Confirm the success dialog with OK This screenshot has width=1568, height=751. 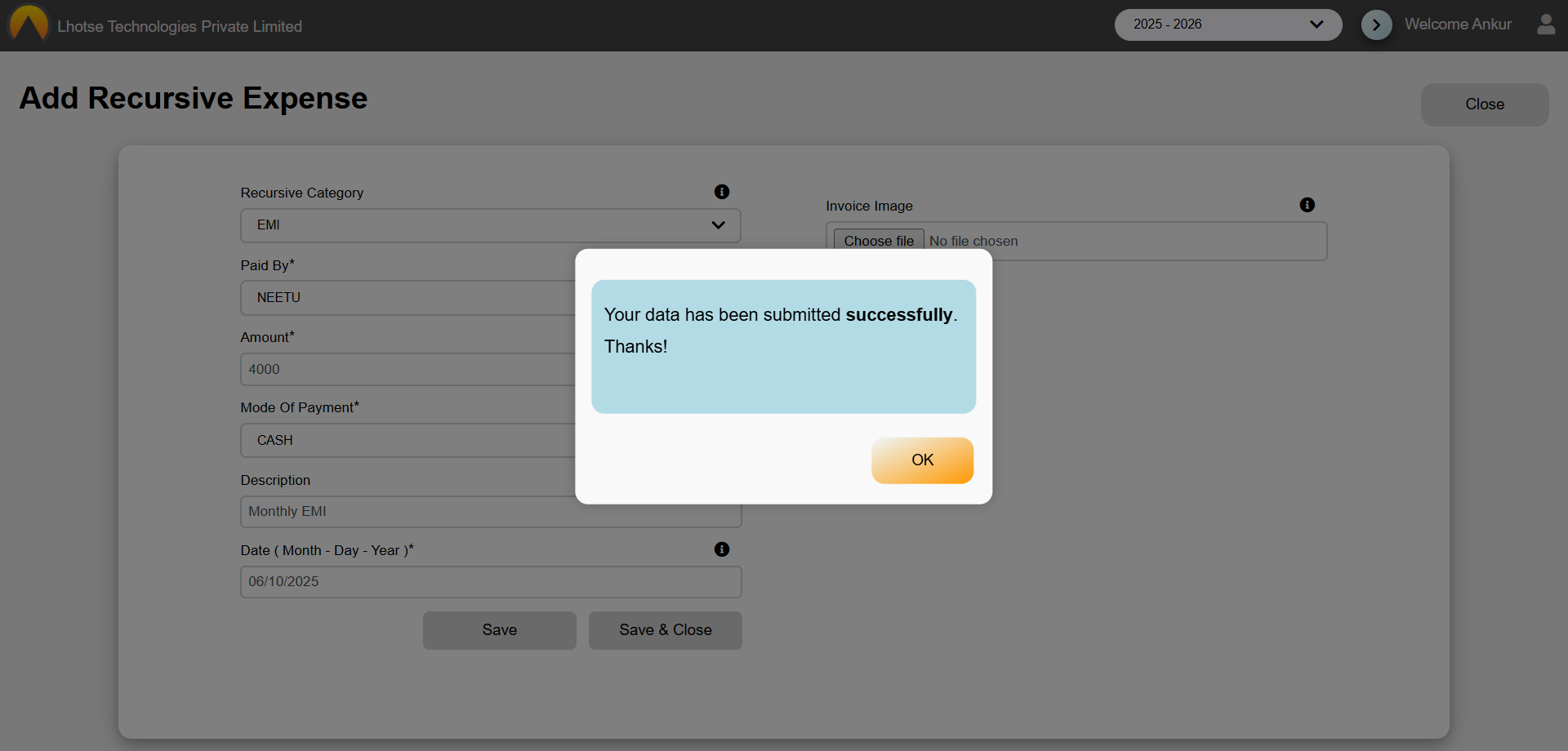pos(923,460)
